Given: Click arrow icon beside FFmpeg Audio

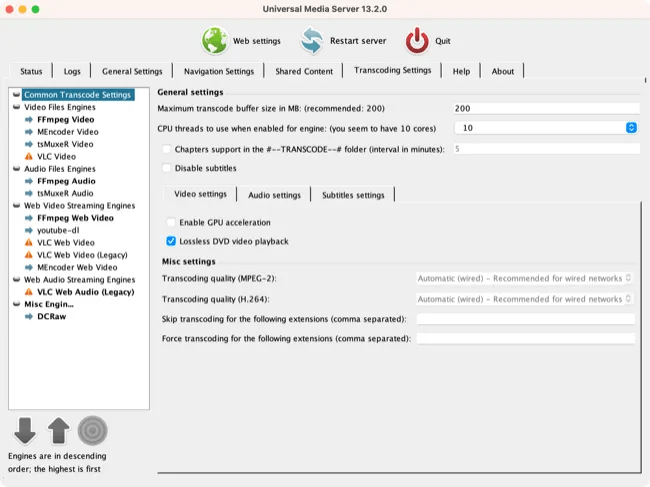Looking at the screenshot, I should pyautogui.click(x=29, y=181).
